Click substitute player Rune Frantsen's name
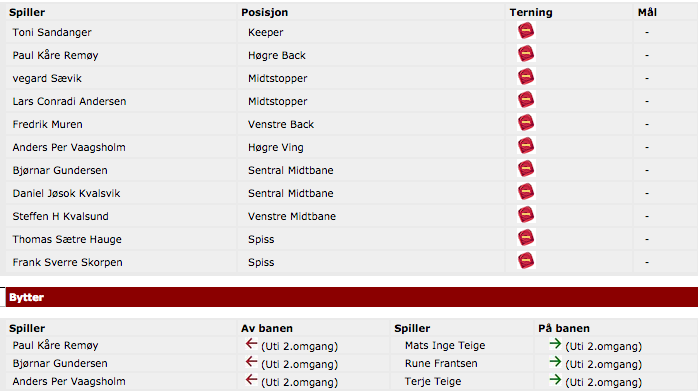698x392 pixels. (x=441, y=364)
